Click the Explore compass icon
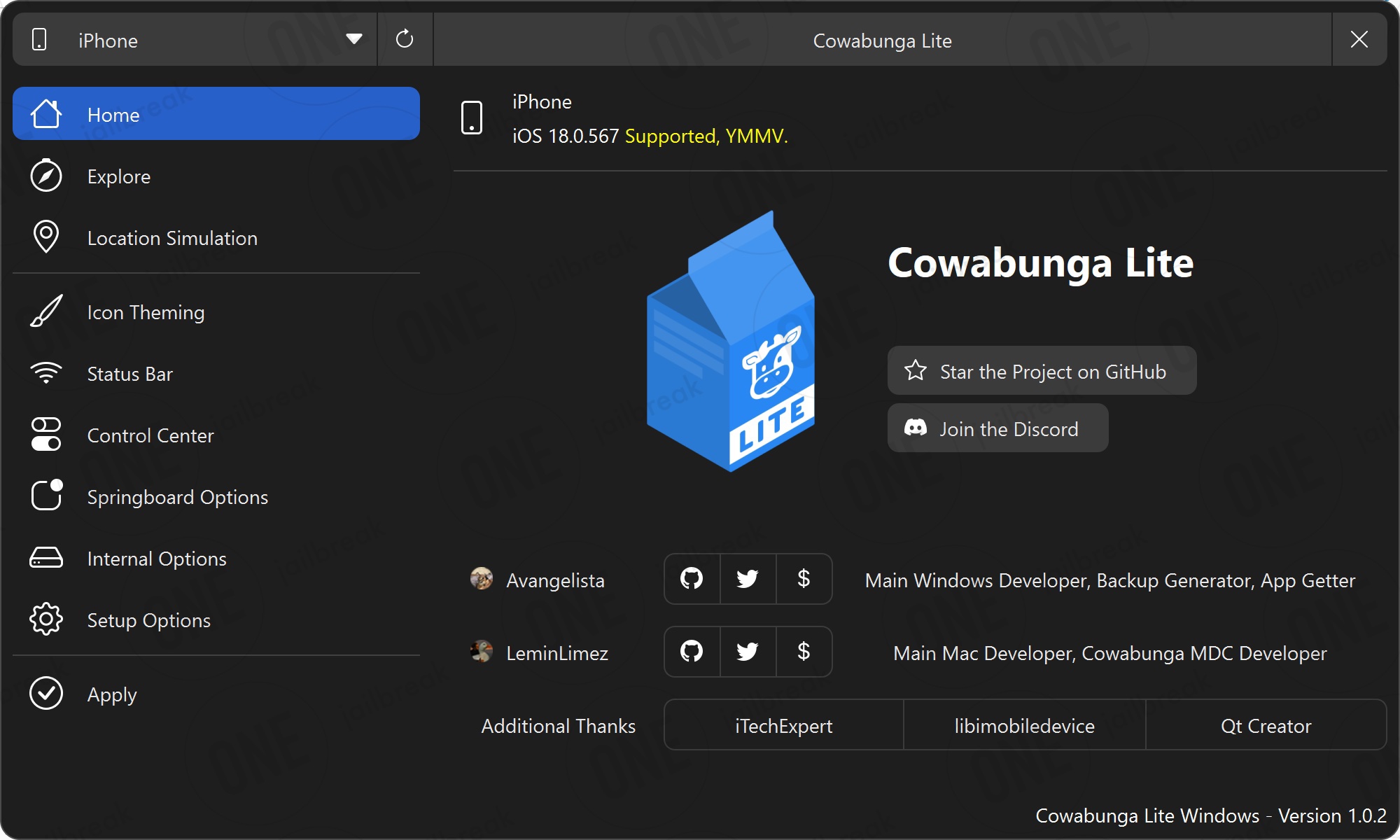 click(46, 176)
